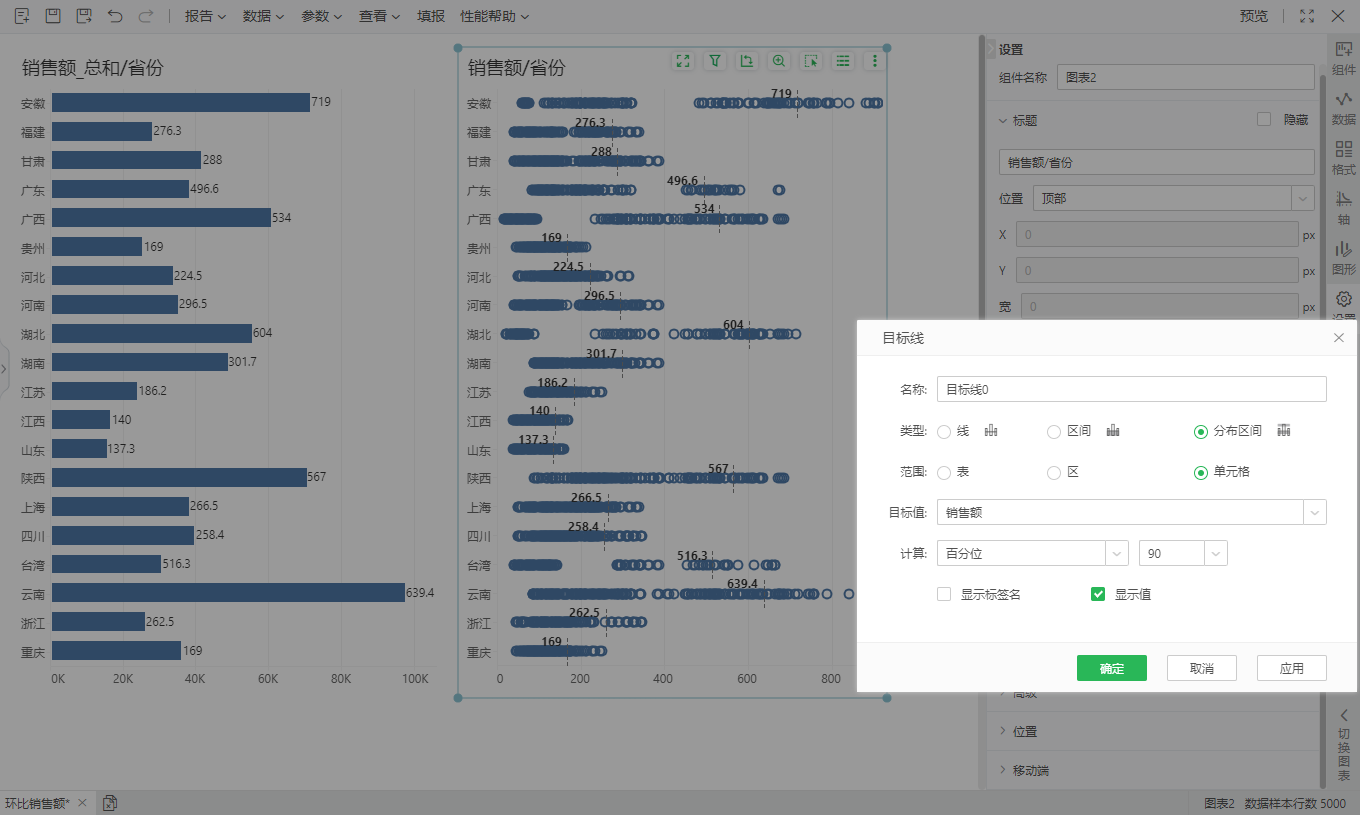
Task: Open the 目标值 dropdown showing 销售额
Action: (x=1131, y=512)
